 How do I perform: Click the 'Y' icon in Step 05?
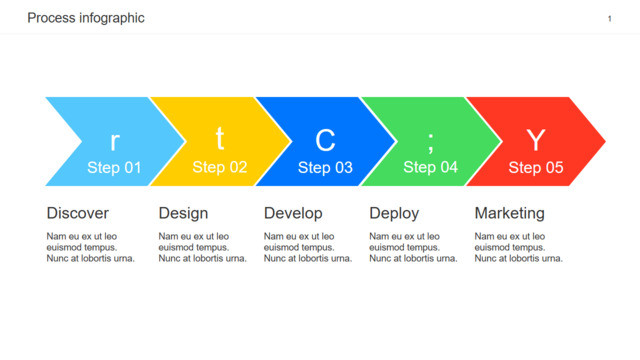click(x=536, y=140)
